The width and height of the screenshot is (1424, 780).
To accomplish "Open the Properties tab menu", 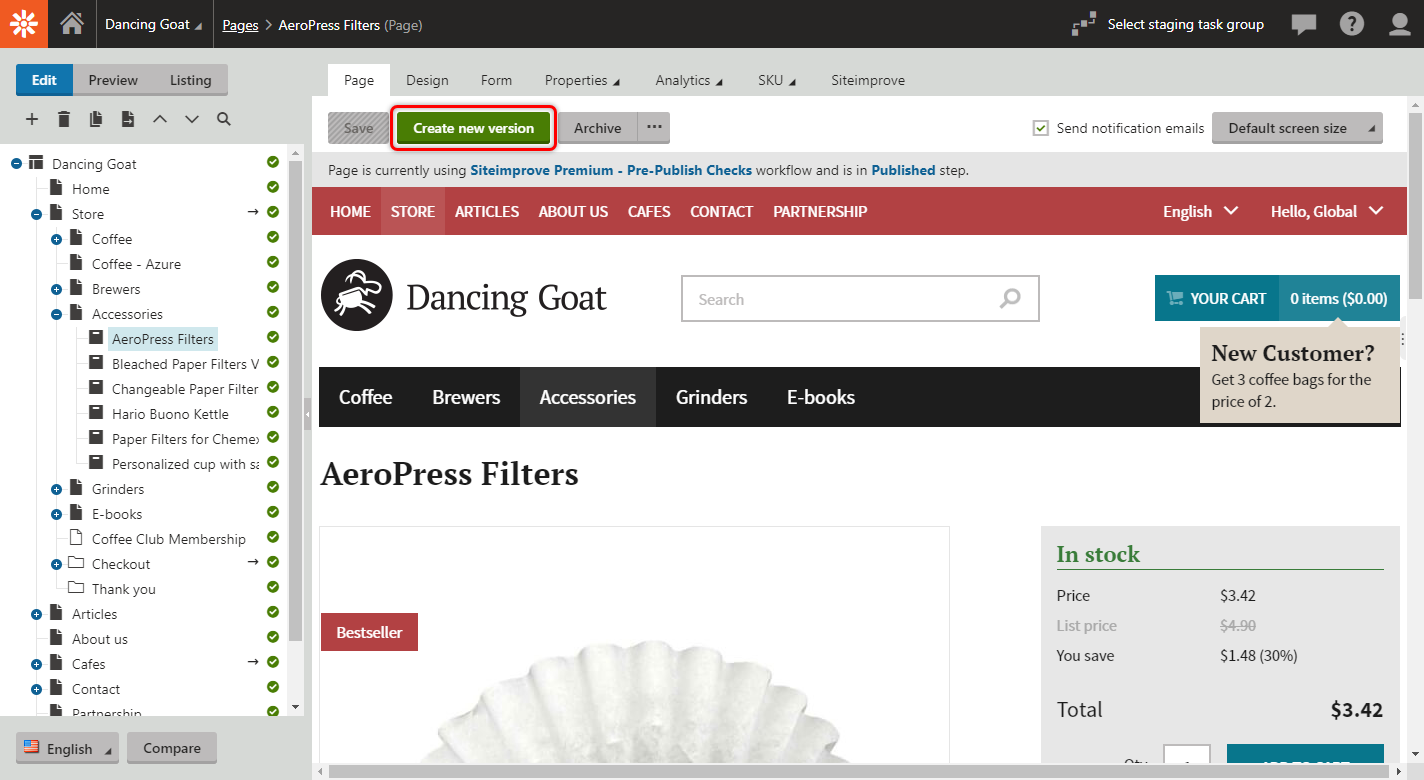I will 582,80.
